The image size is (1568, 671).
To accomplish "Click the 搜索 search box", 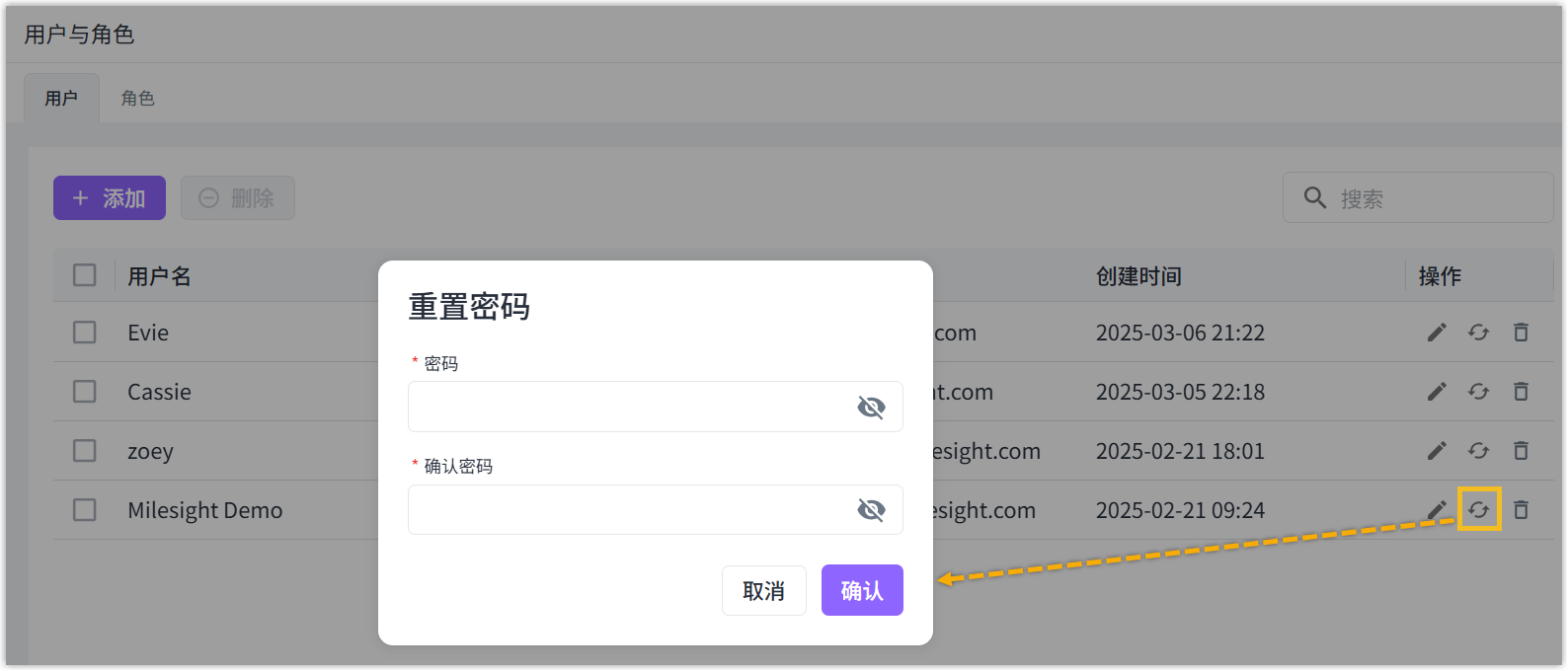I will (x=1432, y=198).
